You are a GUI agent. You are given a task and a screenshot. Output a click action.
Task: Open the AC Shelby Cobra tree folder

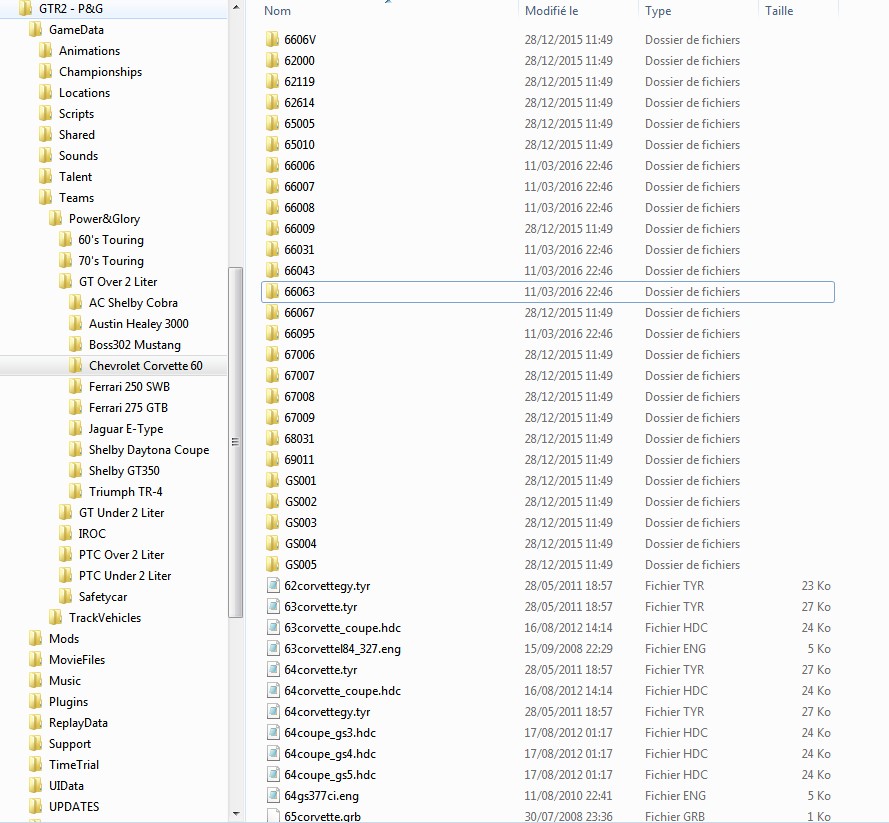point(133,303)
